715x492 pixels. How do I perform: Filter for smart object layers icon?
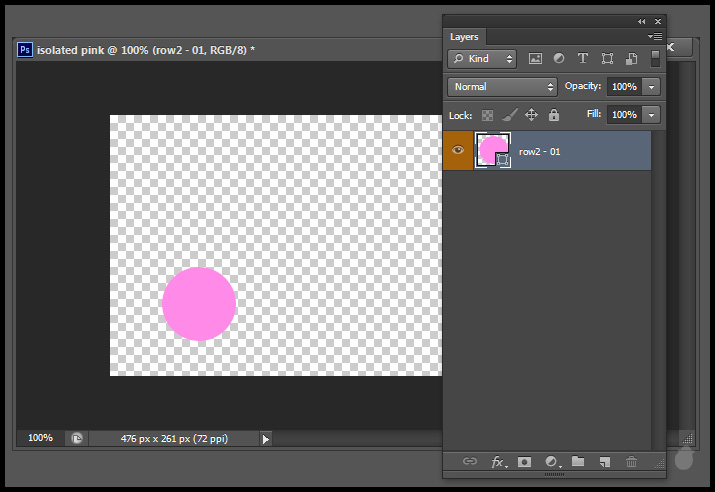[631, 59]
